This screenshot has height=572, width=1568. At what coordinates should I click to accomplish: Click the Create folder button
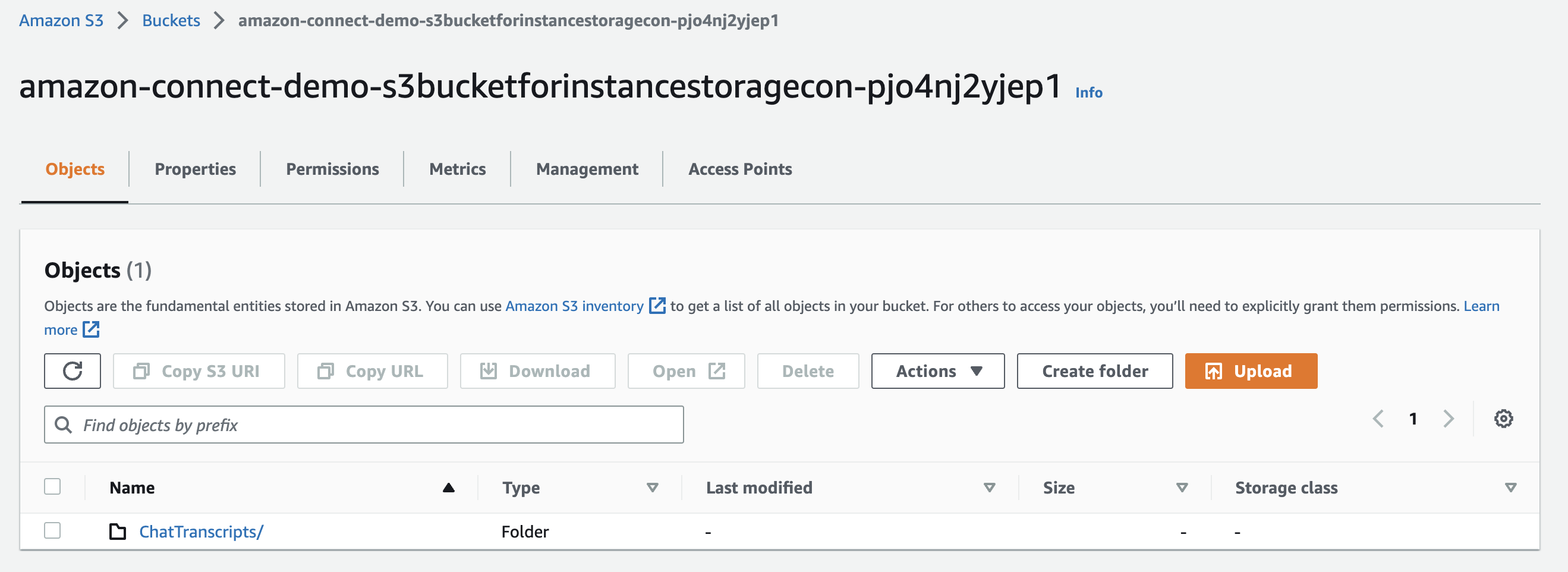pyautogui.click(x=1094, y=371)
